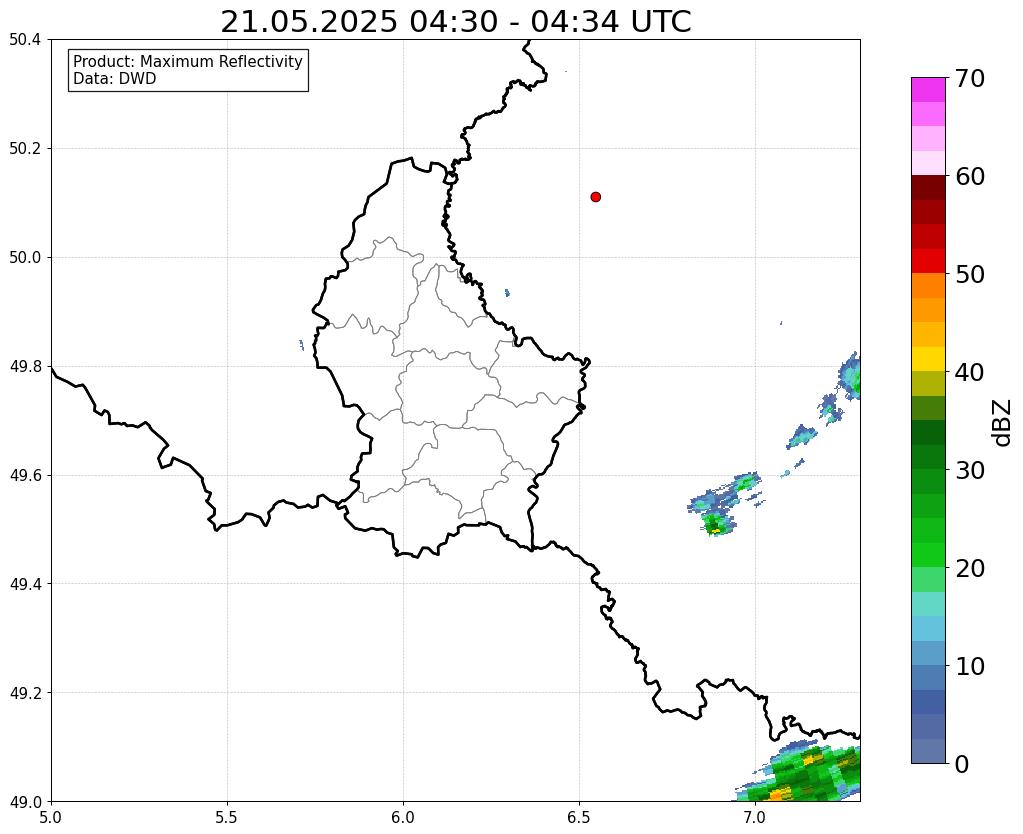Click the dBZ colorbar axis label
The image size is (1023, 834).
click(x=1003, y=423)
